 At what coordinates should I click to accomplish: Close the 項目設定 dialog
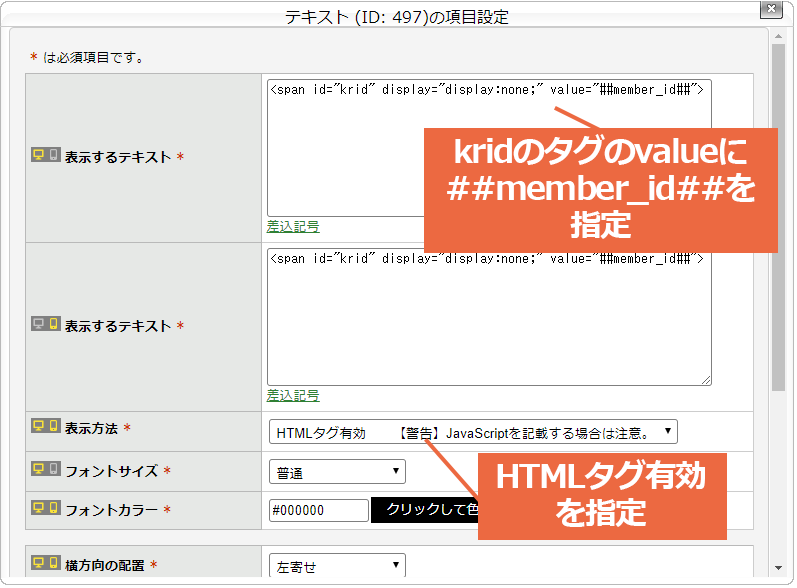pyautogui.click(x=771, y=9)
